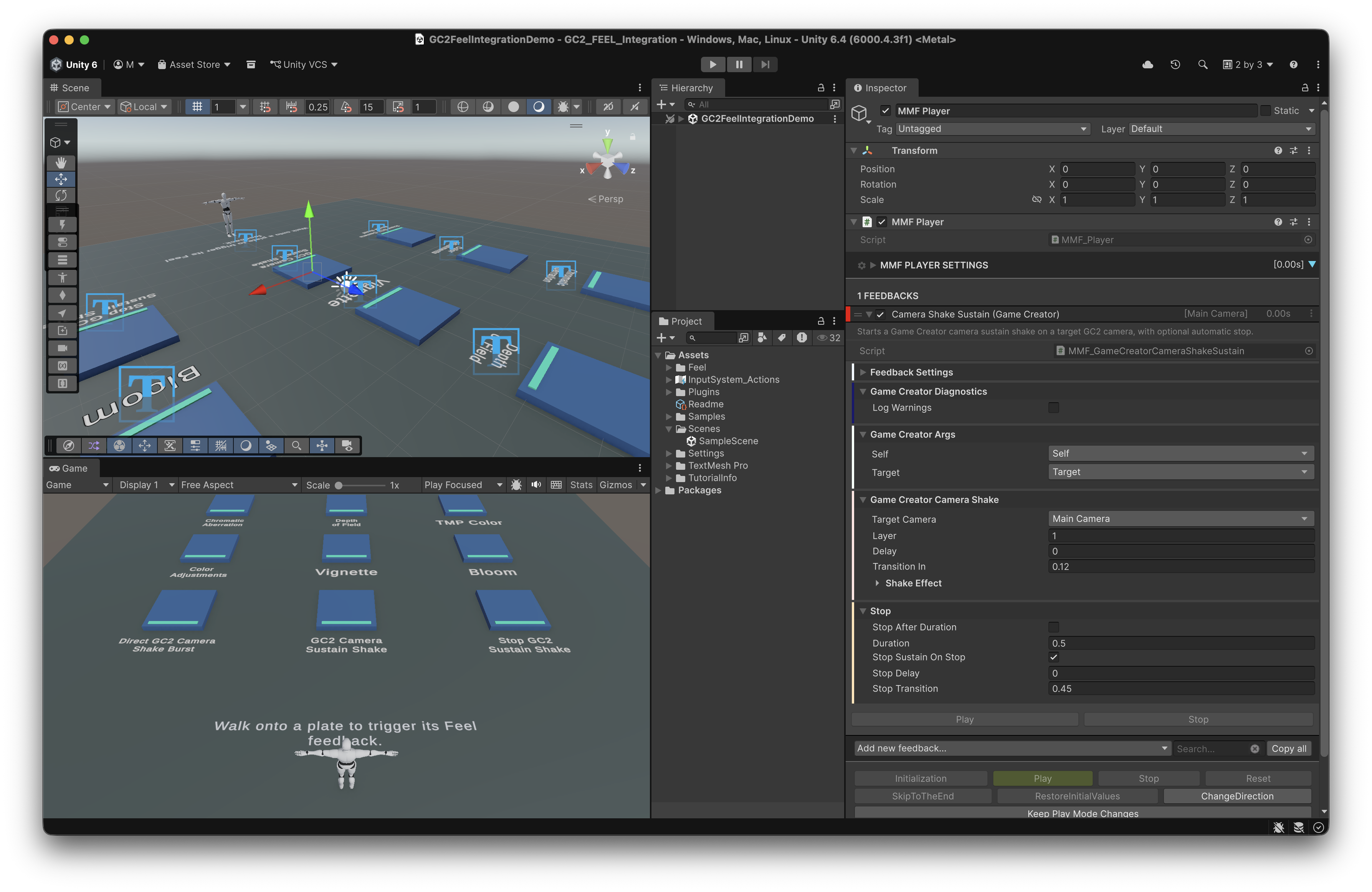Click the Project search by type icon
This screenshot has width=1372, height=892.
(x=762, y=338)
